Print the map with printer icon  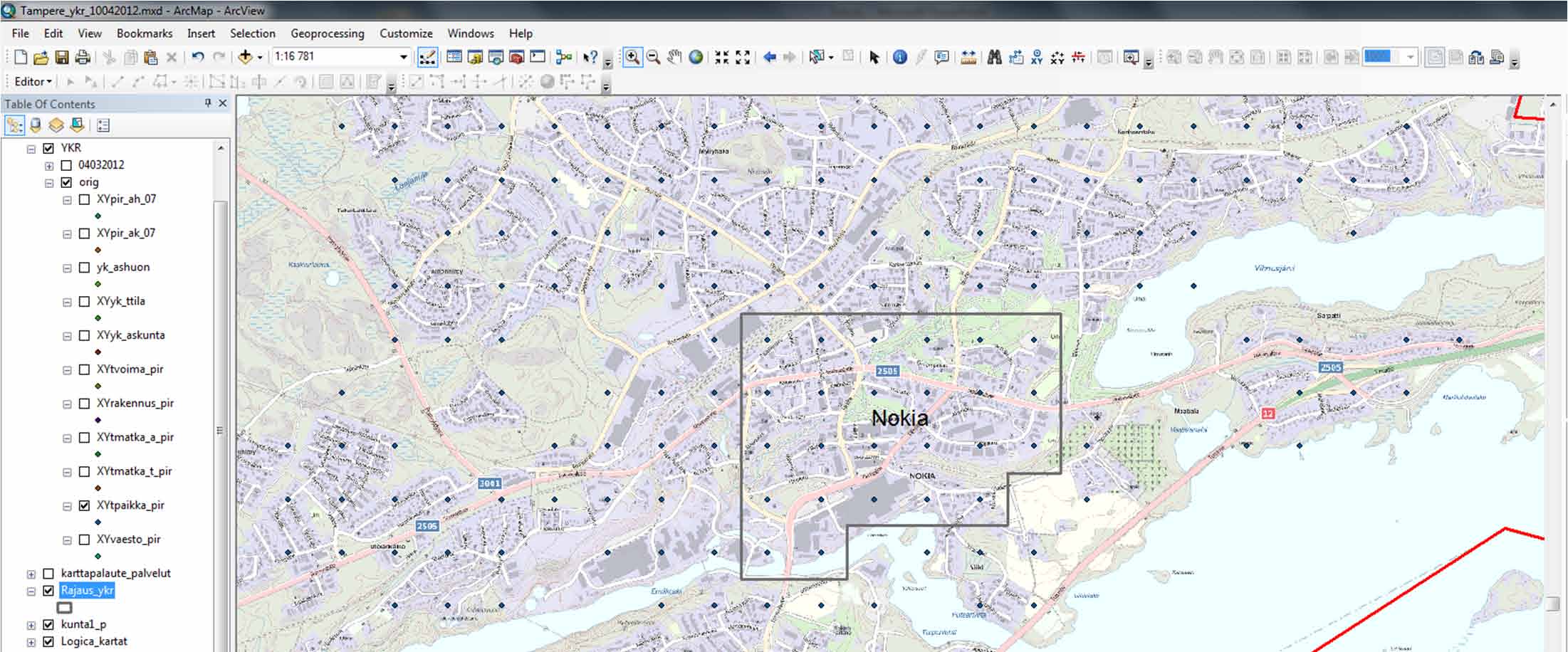[83, 58]
